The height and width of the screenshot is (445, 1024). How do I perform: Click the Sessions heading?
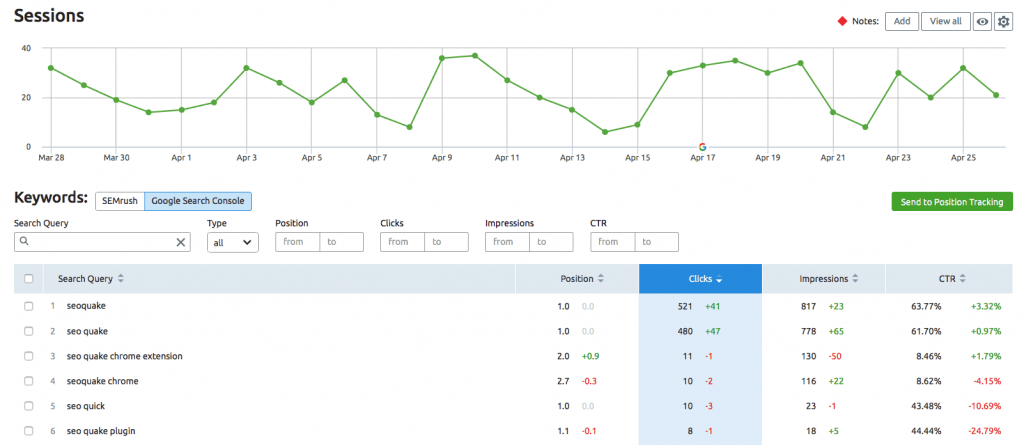click(x=49, y=16)
